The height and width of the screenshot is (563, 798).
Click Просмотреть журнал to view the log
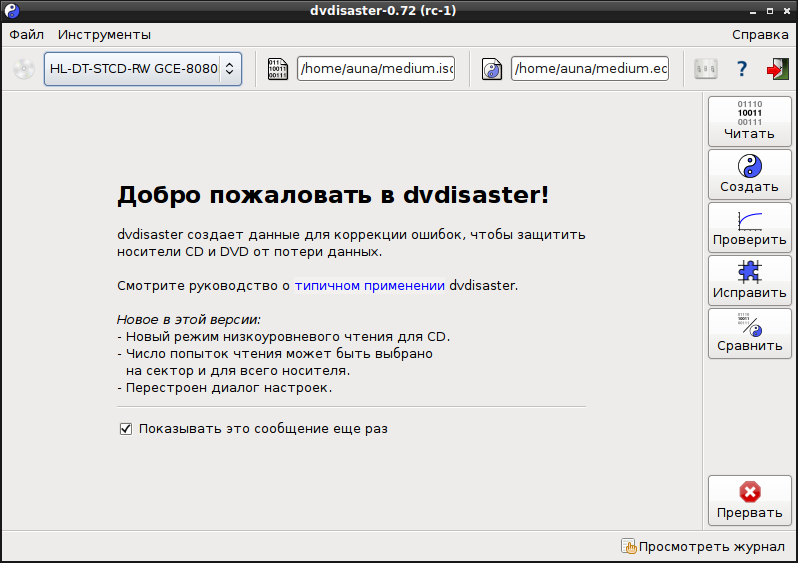click(703, 547)
